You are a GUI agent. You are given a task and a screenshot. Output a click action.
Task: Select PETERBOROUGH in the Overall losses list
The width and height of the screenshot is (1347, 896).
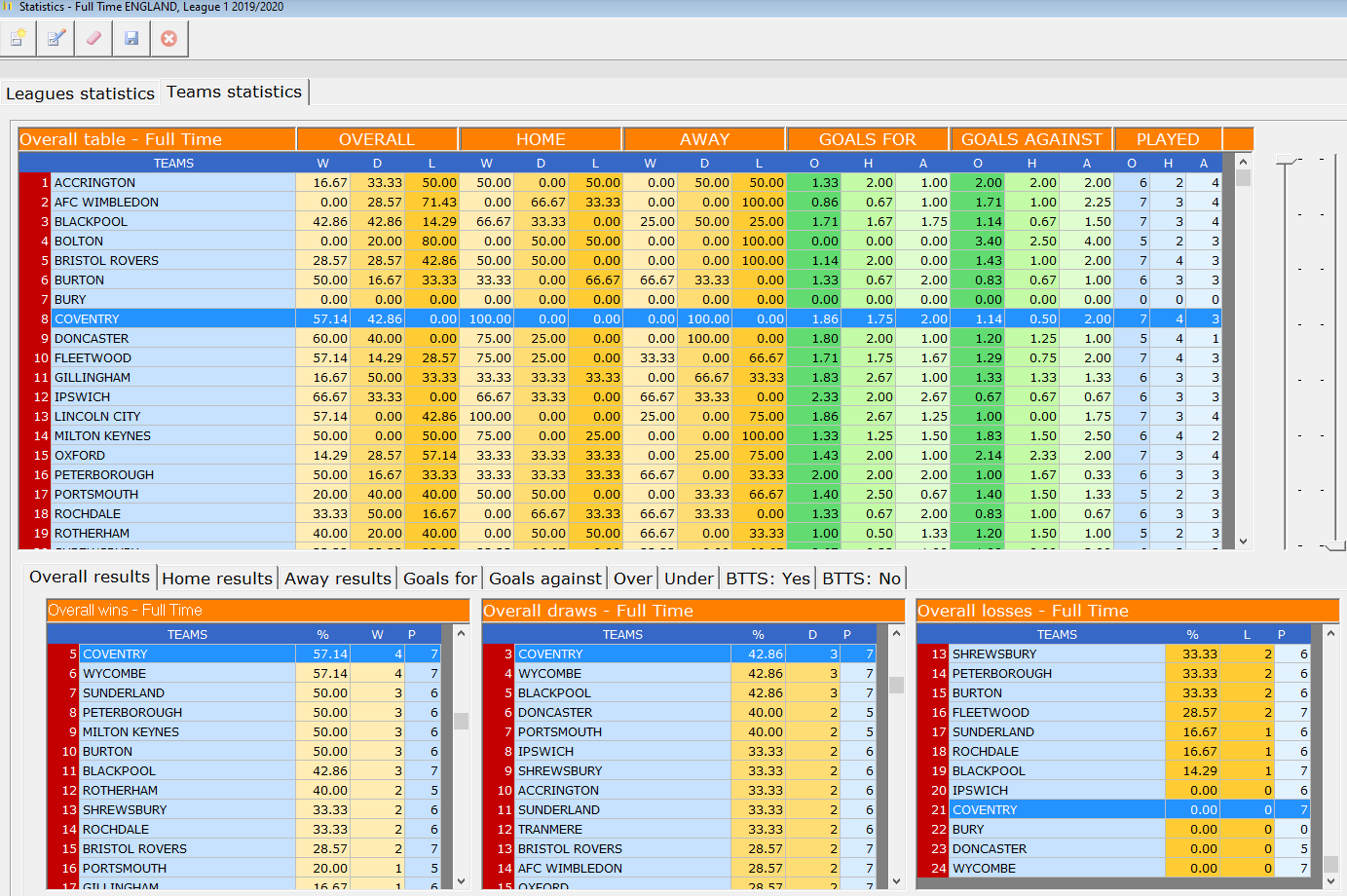point(1114,673)
